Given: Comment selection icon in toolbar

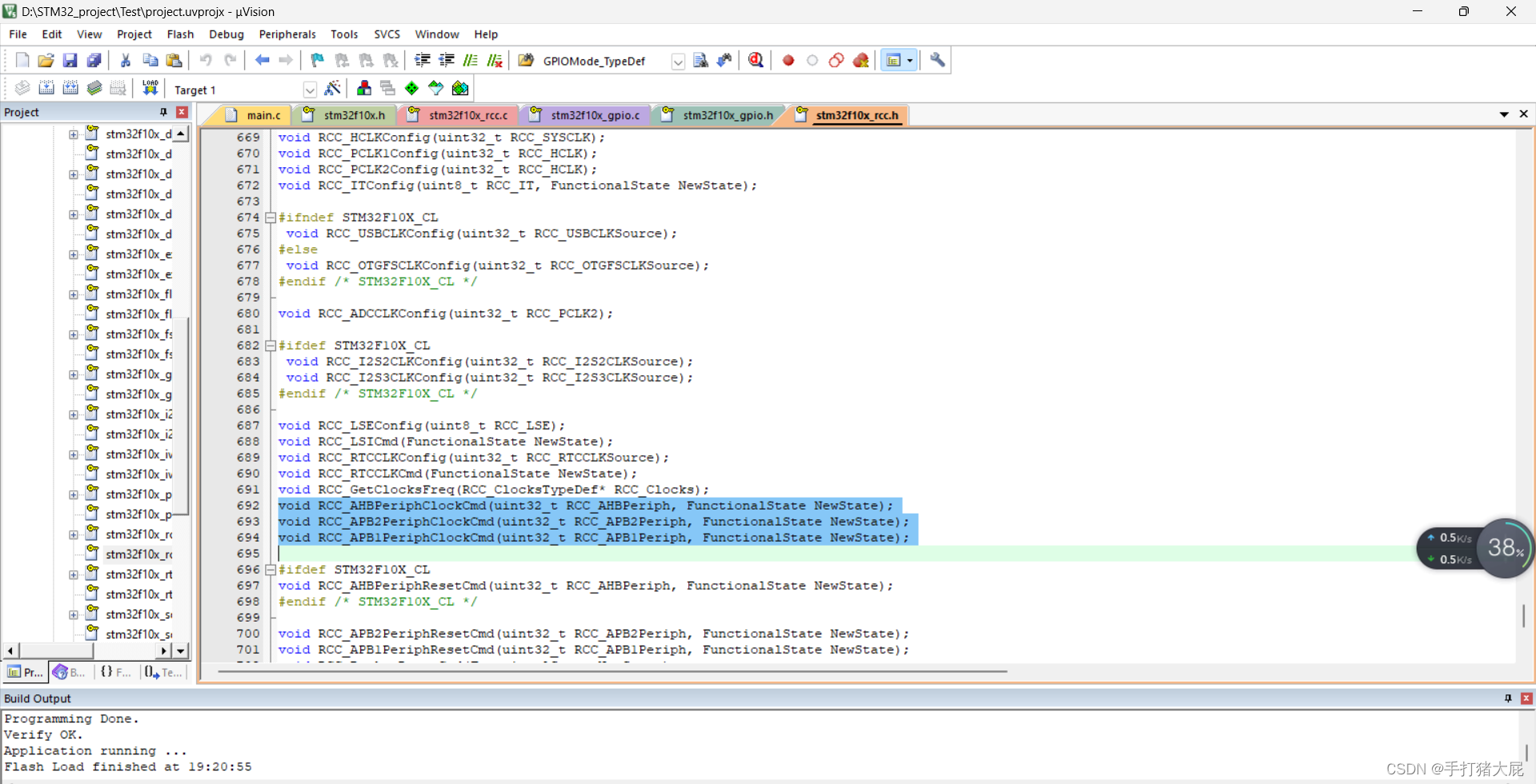Looking at the screenshot, I should (x=471, y=60).
